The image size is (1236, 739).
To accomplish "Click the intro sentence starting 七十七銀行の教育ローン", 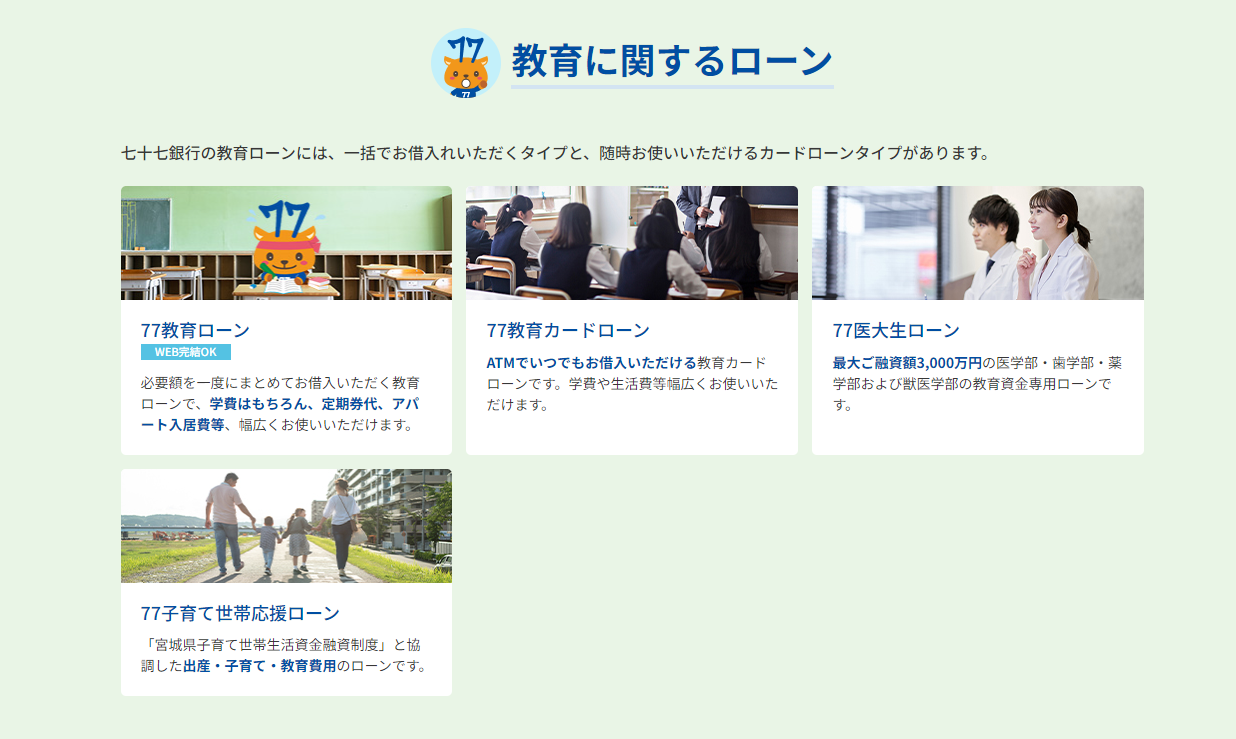I will 556,154.
